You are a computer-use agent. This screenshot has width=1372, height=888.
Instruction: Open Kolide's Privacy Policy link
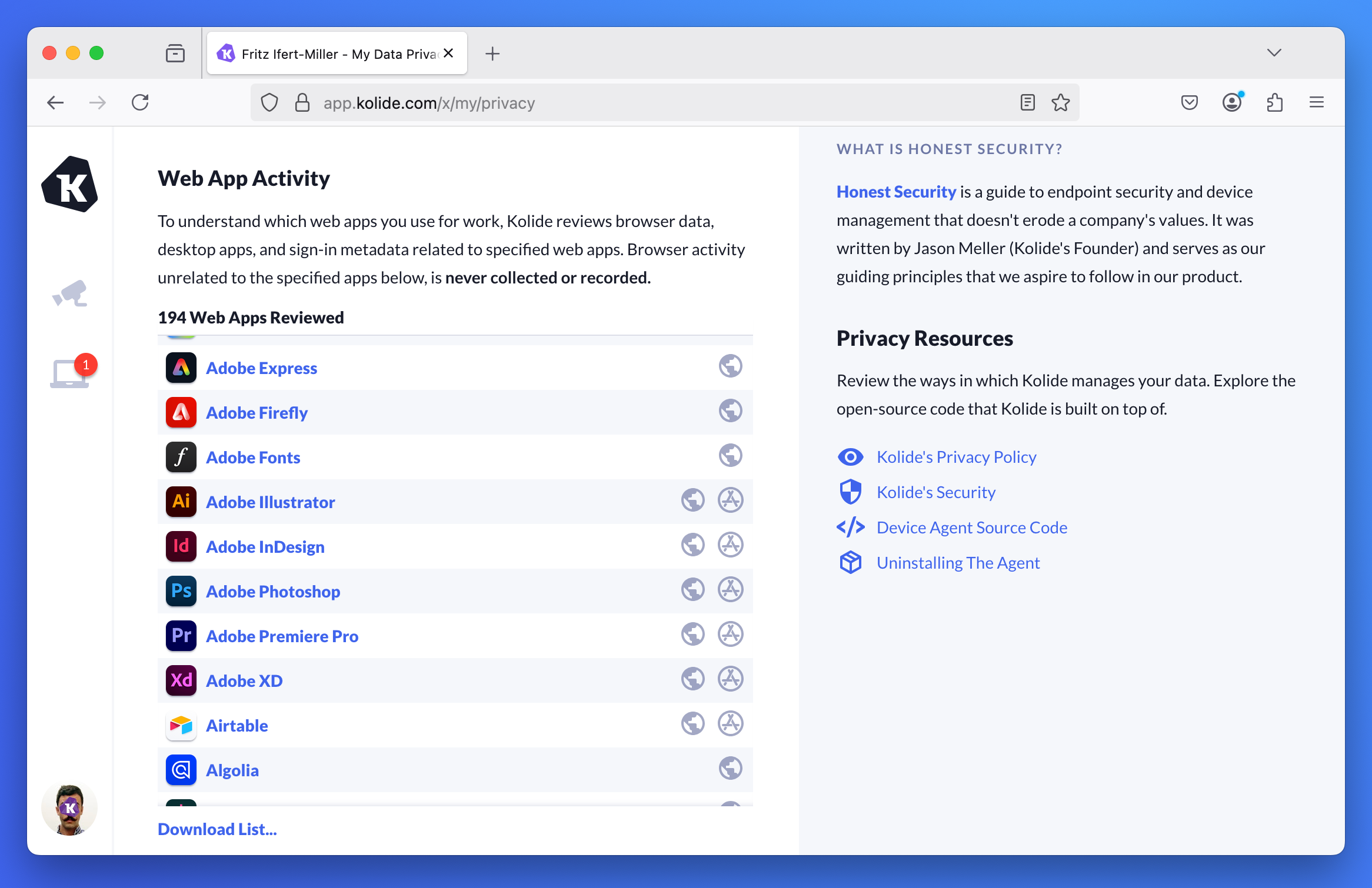tap(956, 457)
